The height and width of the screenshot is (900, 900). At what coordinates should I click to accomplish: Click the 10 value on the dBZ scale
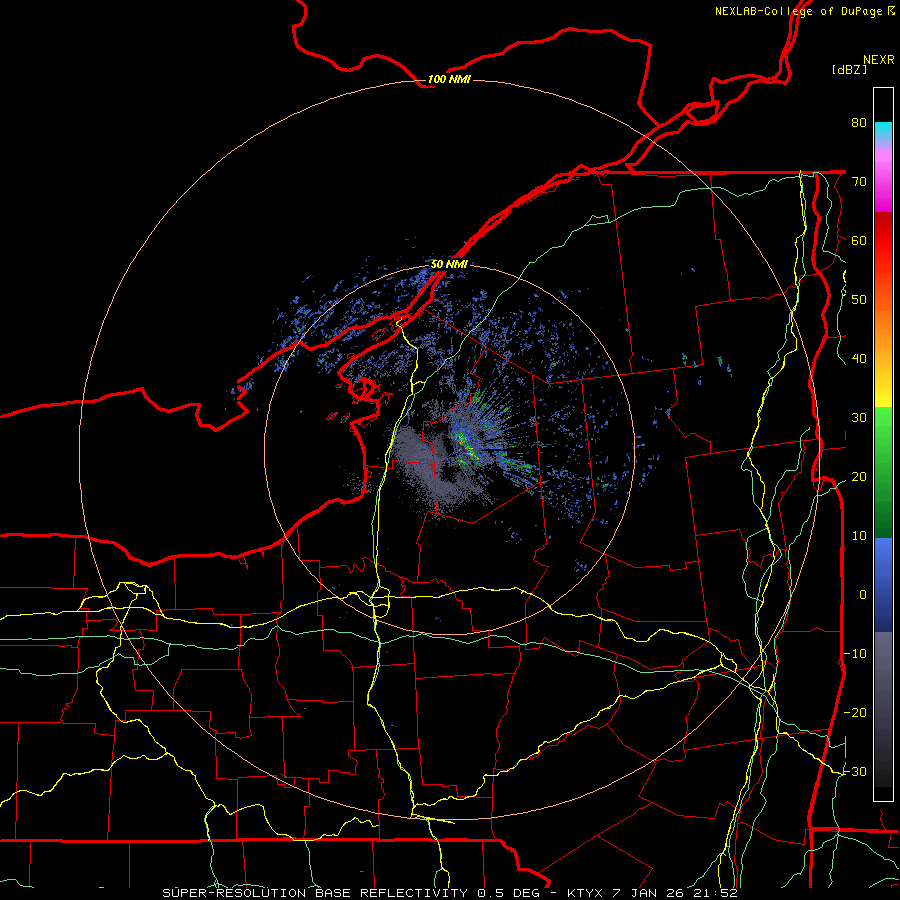tap(859, 536)
